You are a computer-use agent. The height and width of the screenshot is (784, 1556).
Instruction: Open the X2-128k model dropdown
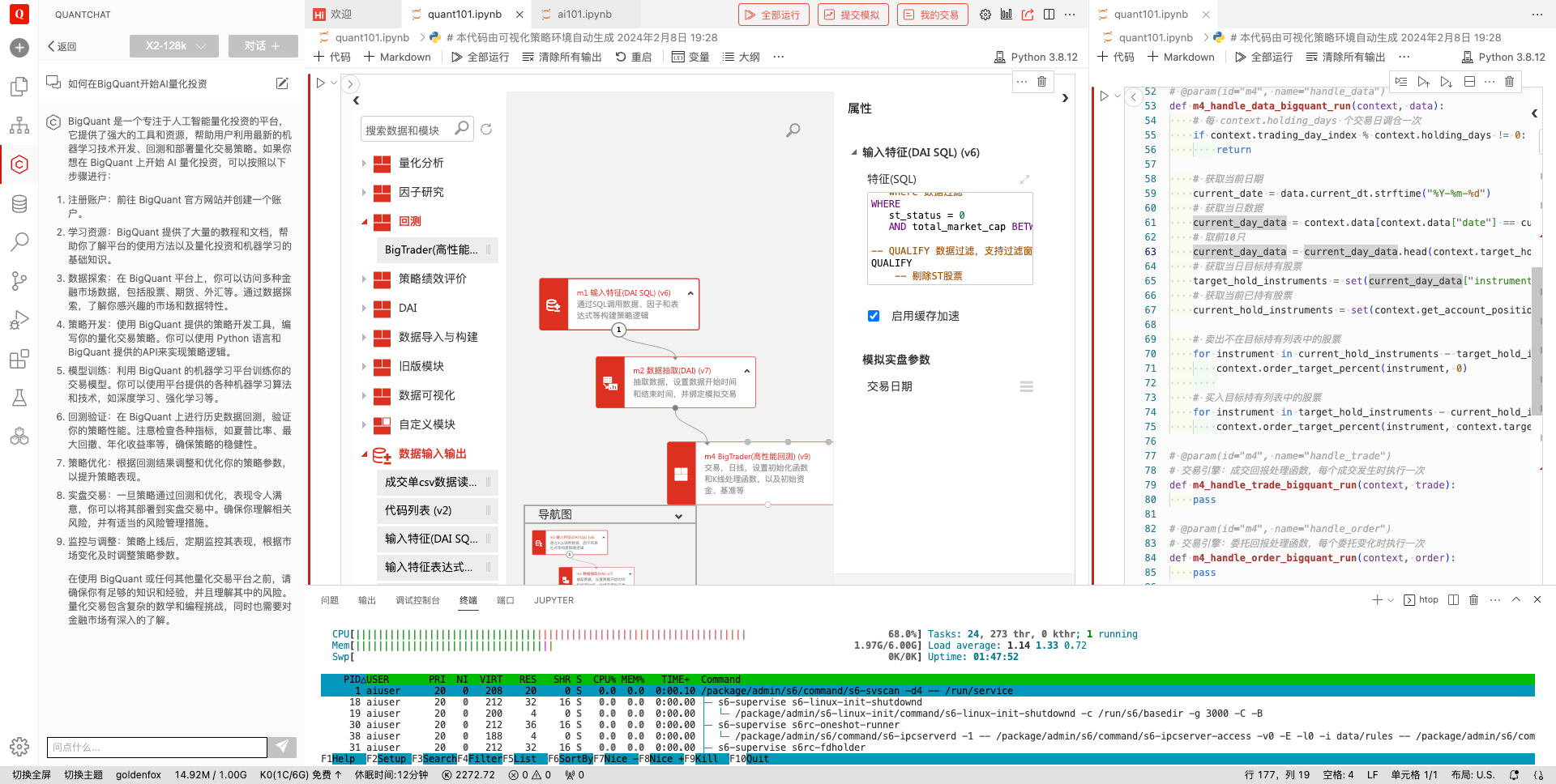point(174,46)
